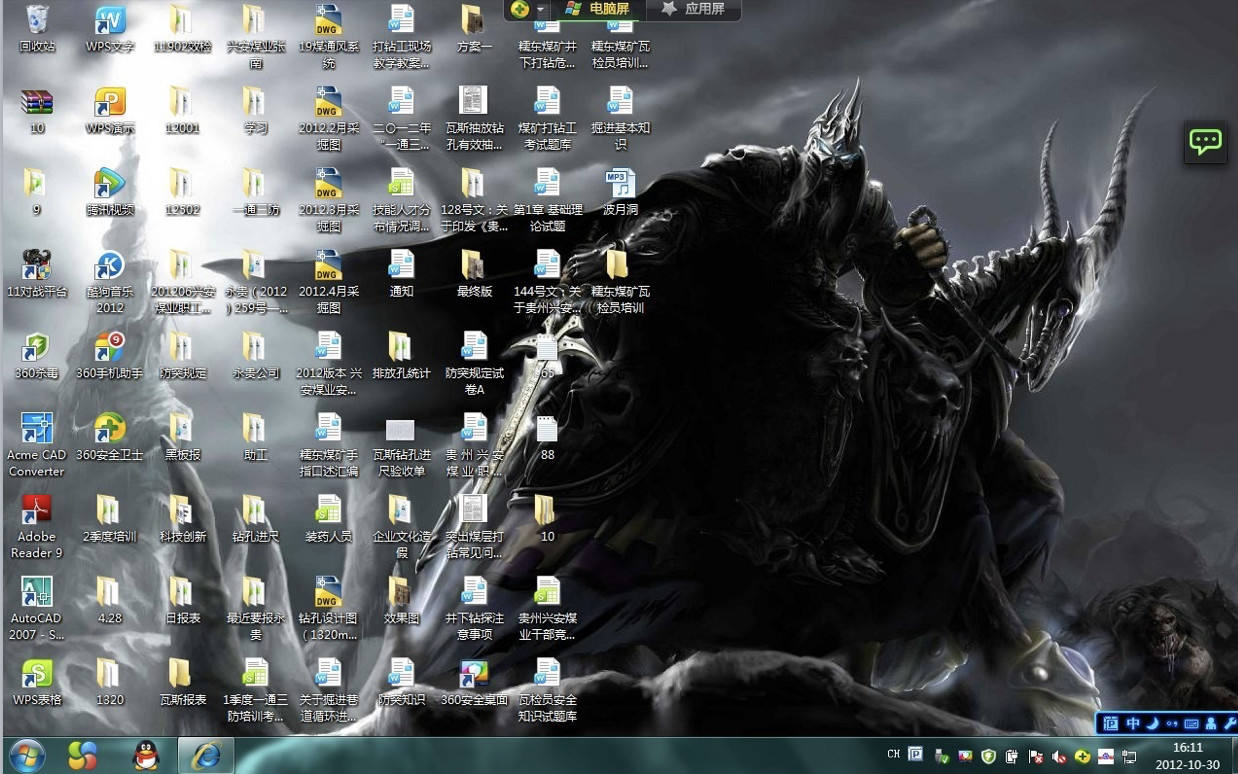This screenshot has width=1238, height=774.
Task: Toggle moon half-width mode on IME bar
Action: [x=1152, y=723]
